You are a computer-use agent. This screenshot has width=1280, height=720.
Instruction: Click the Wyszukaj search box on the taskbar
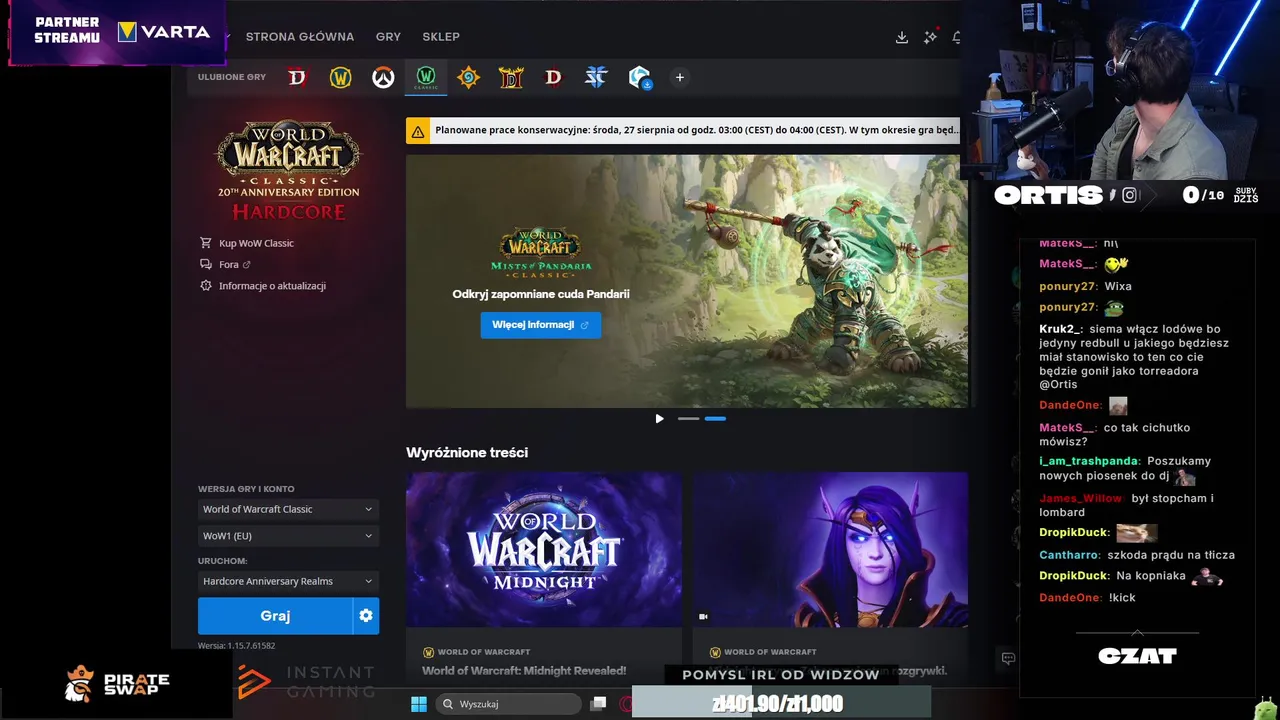click(509, 704)
